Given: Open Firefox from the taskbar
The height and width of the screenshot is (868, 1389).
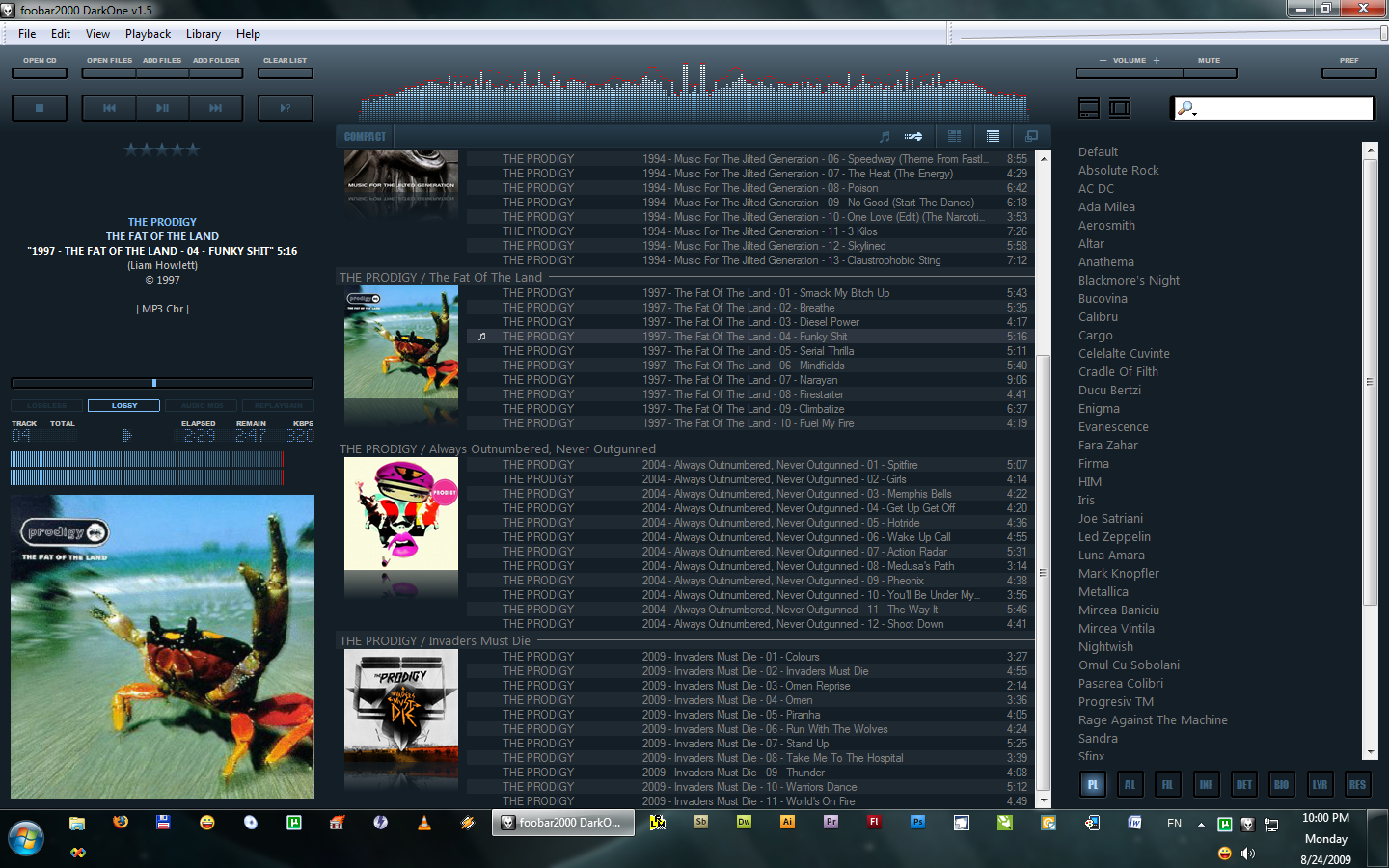Looking at the screenshot, I should click(x=121, y=823).
